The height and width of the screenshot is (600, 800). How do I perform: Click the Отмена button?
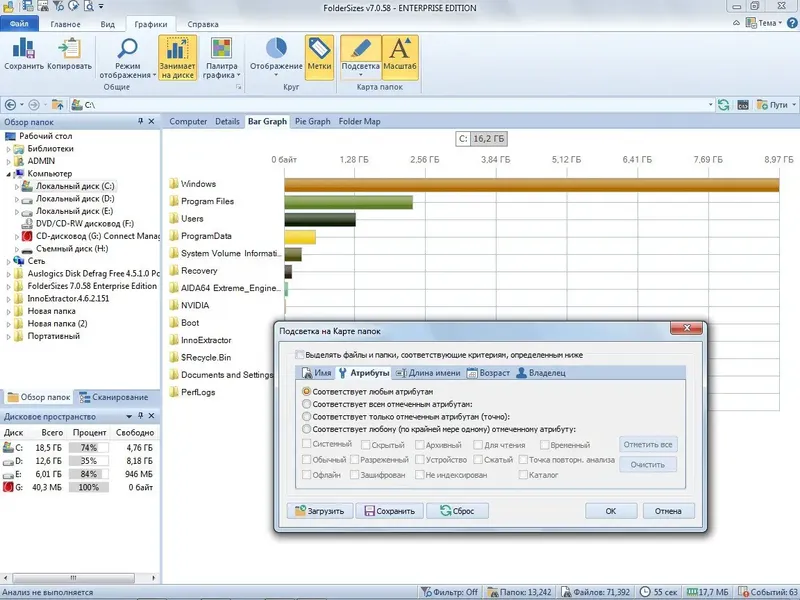[668, 511]
